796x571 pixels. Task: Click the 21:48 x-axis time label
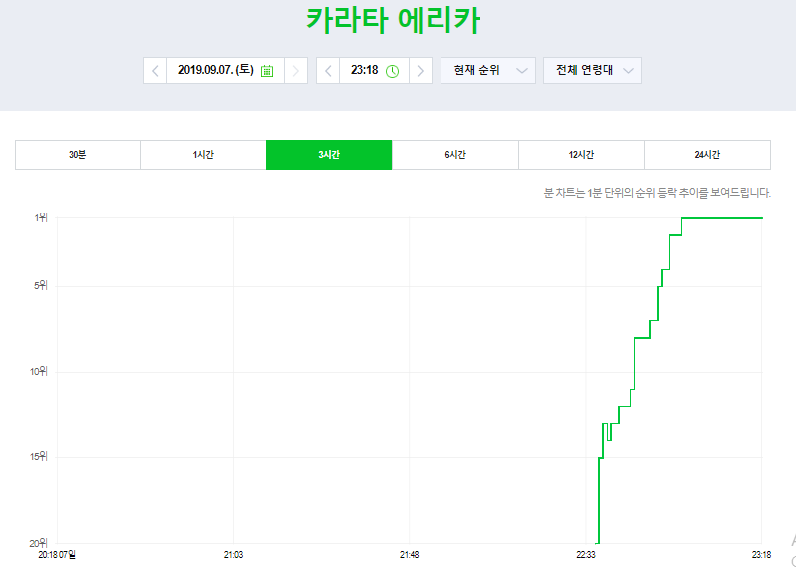pyautogui.click(x=410, y=555)
